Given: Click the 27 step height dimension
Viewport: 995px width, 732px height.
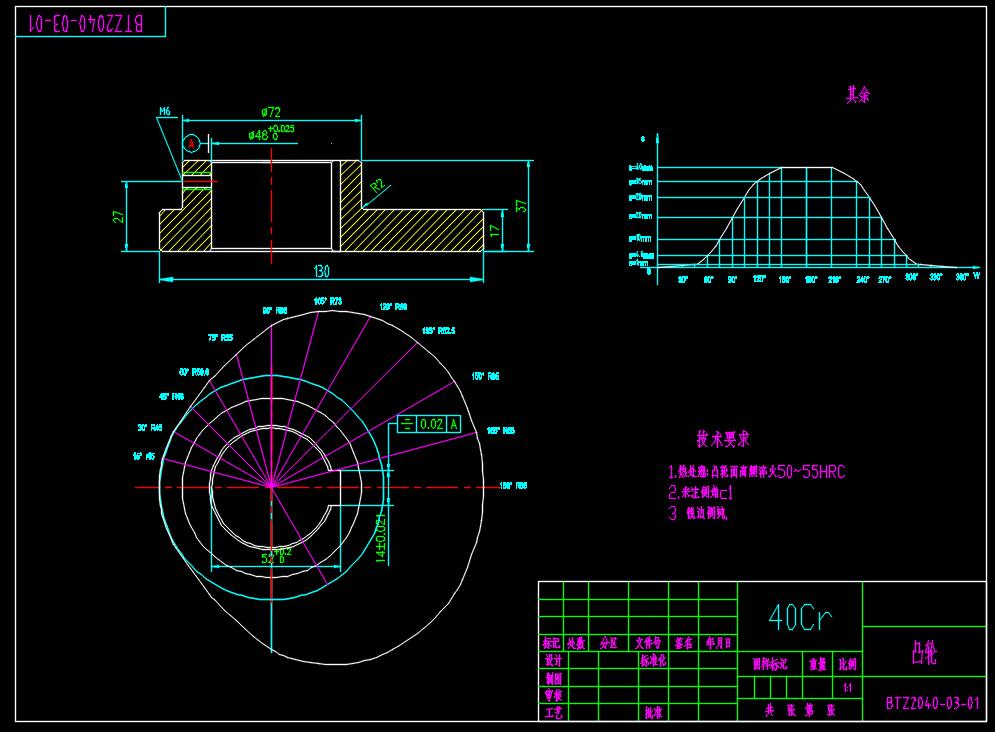Looking at the screenshot, I should (119, 215).
